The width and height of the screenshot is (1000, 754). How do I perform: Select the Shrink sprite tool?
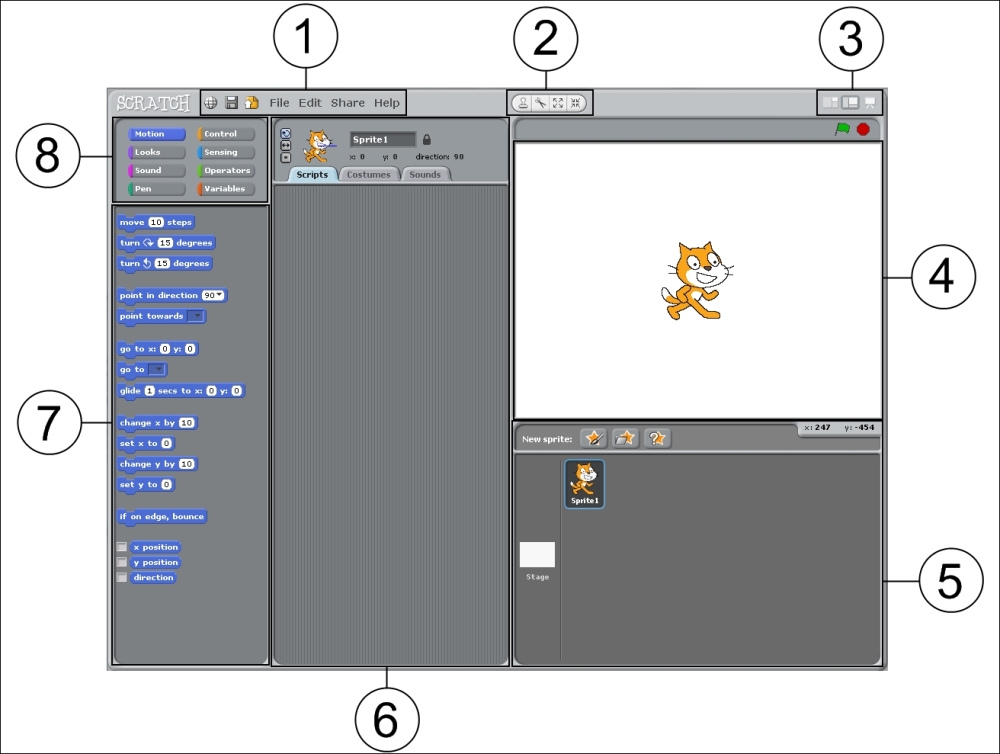(575, 103)
